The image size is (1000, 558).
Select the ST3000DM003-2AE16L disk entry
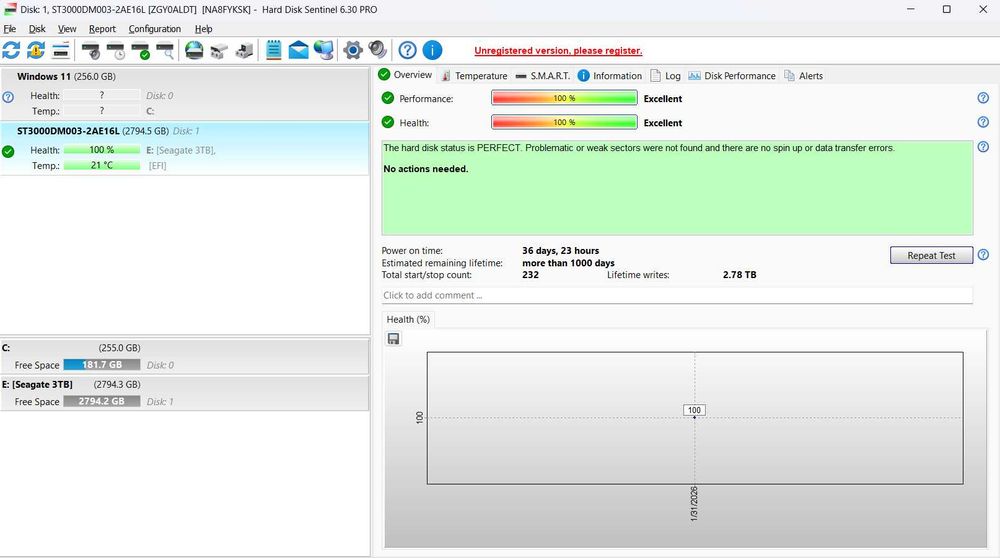[x=184, y=148]
